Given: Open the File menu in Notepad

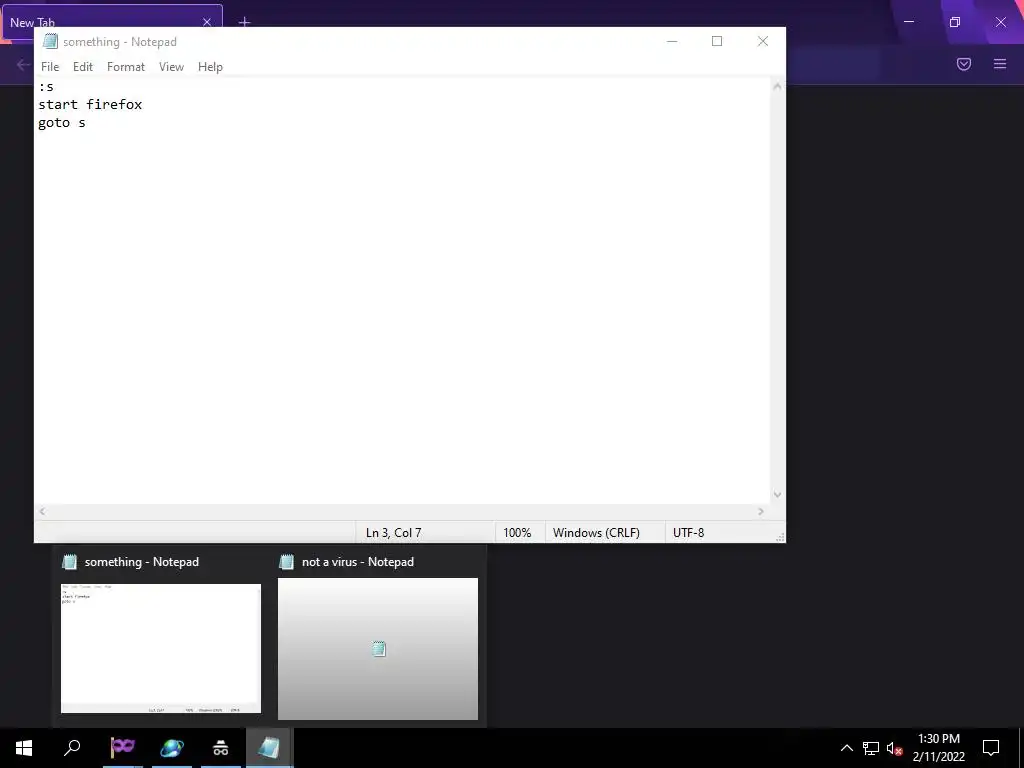Looking at the screenshot, I should [50, 67].
